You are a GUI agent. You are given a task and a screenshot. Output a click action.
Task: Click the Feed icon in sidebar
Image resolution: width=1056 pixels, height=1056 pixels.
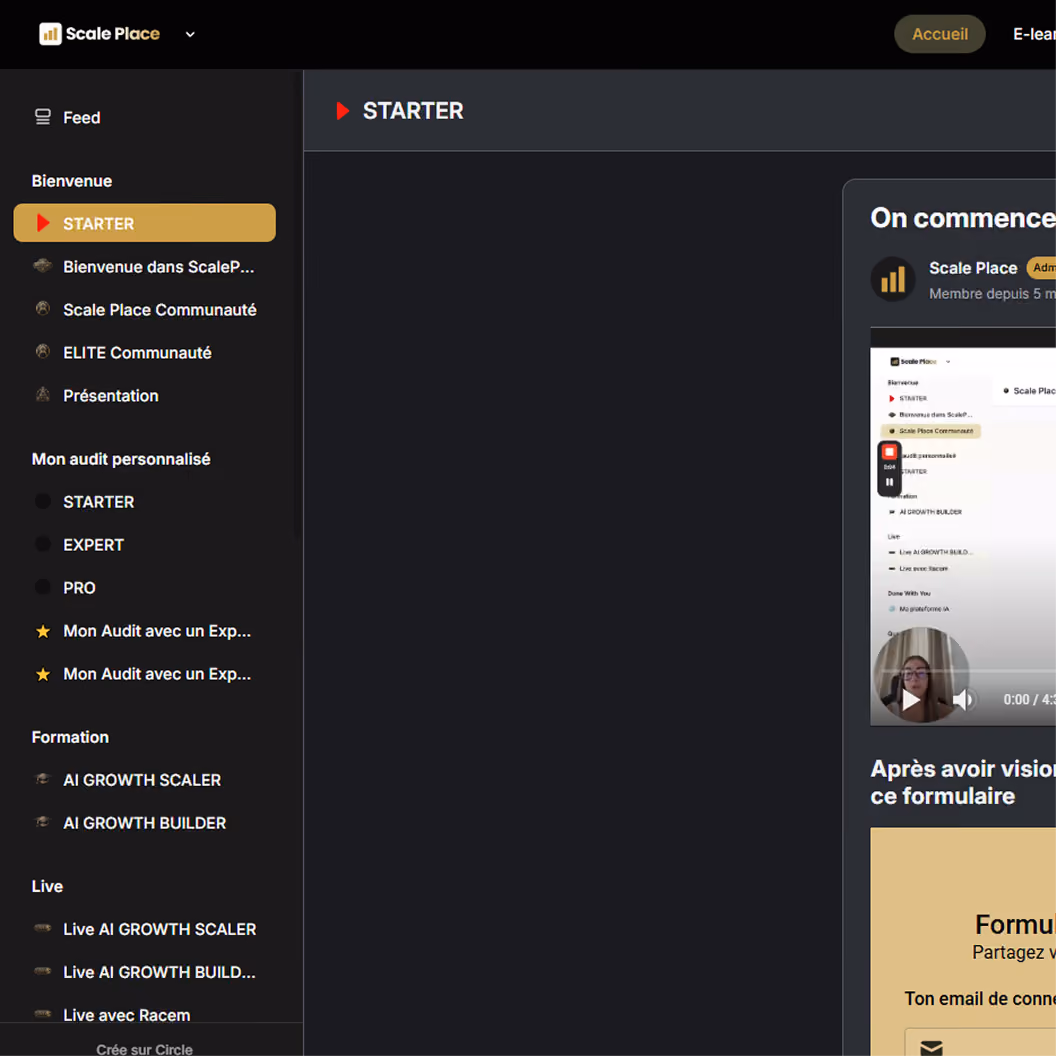coord(42,117)
